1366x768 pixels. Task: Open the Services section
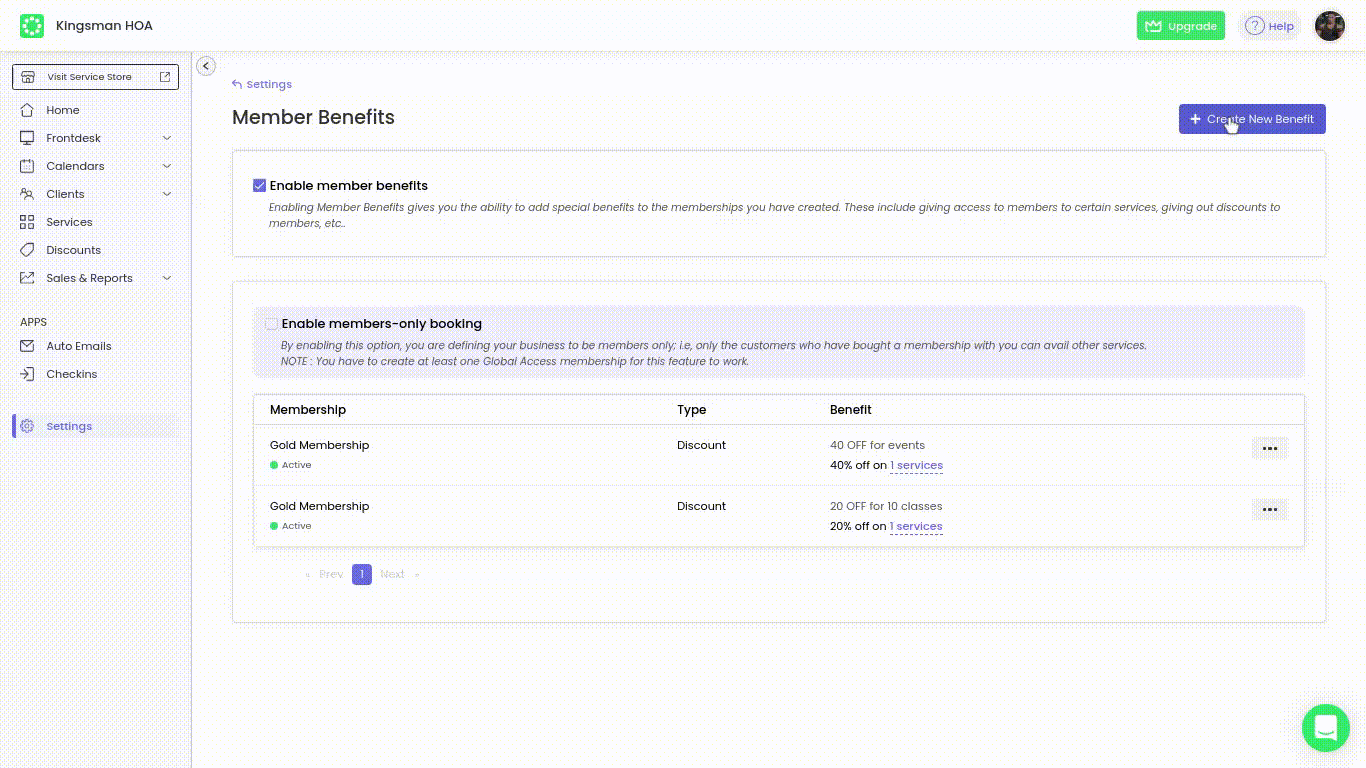tap(69, 222)
